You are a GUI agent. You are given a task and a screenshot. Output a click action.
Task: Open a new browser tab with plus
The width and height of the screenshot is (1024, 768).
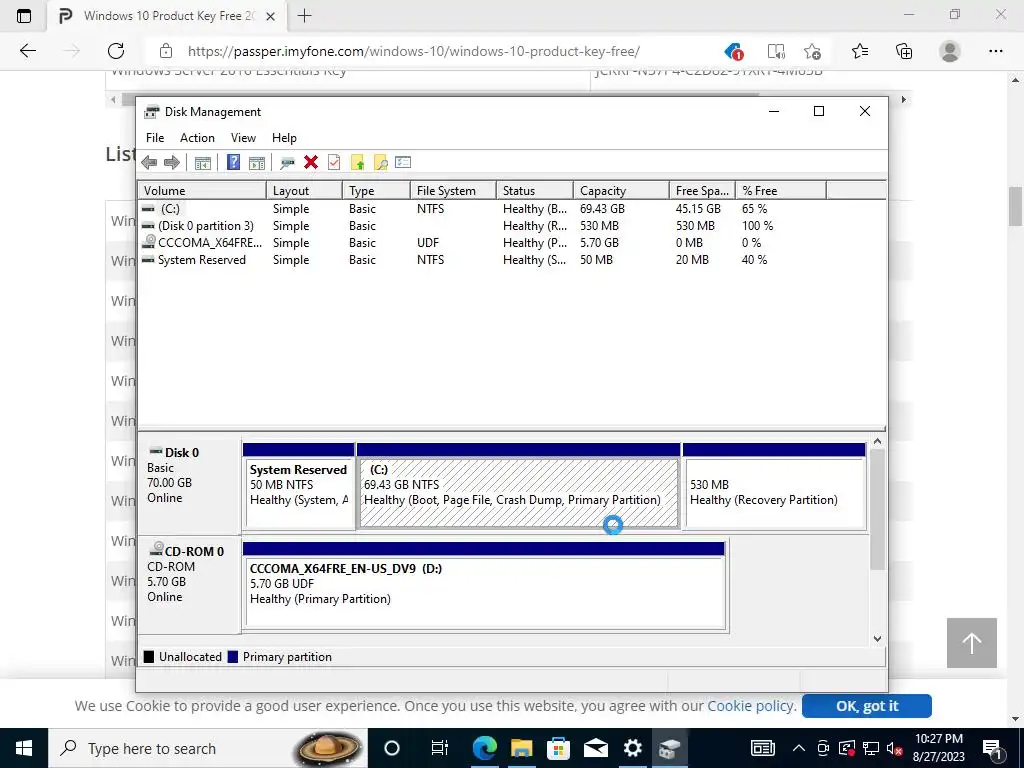(304, 16)
